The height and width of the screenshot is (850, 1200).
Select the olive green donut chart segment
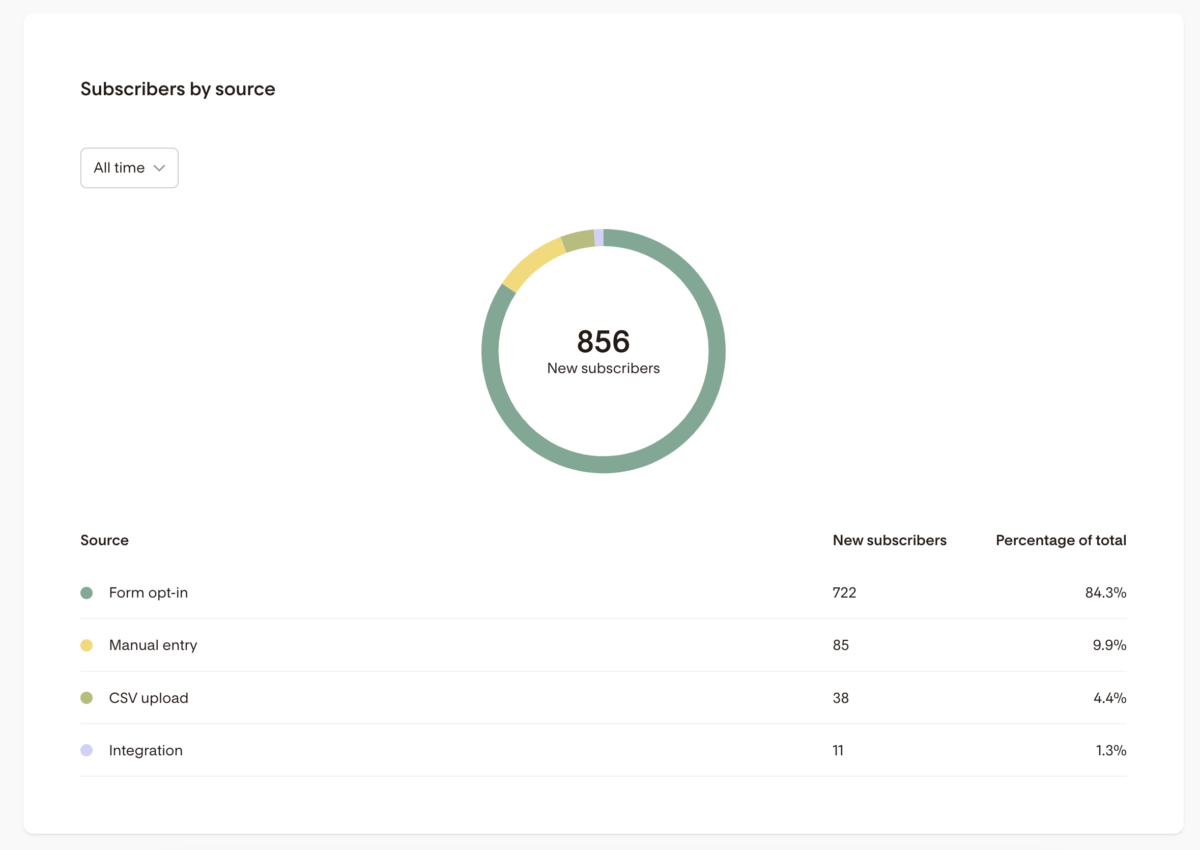tap(578, 240)
